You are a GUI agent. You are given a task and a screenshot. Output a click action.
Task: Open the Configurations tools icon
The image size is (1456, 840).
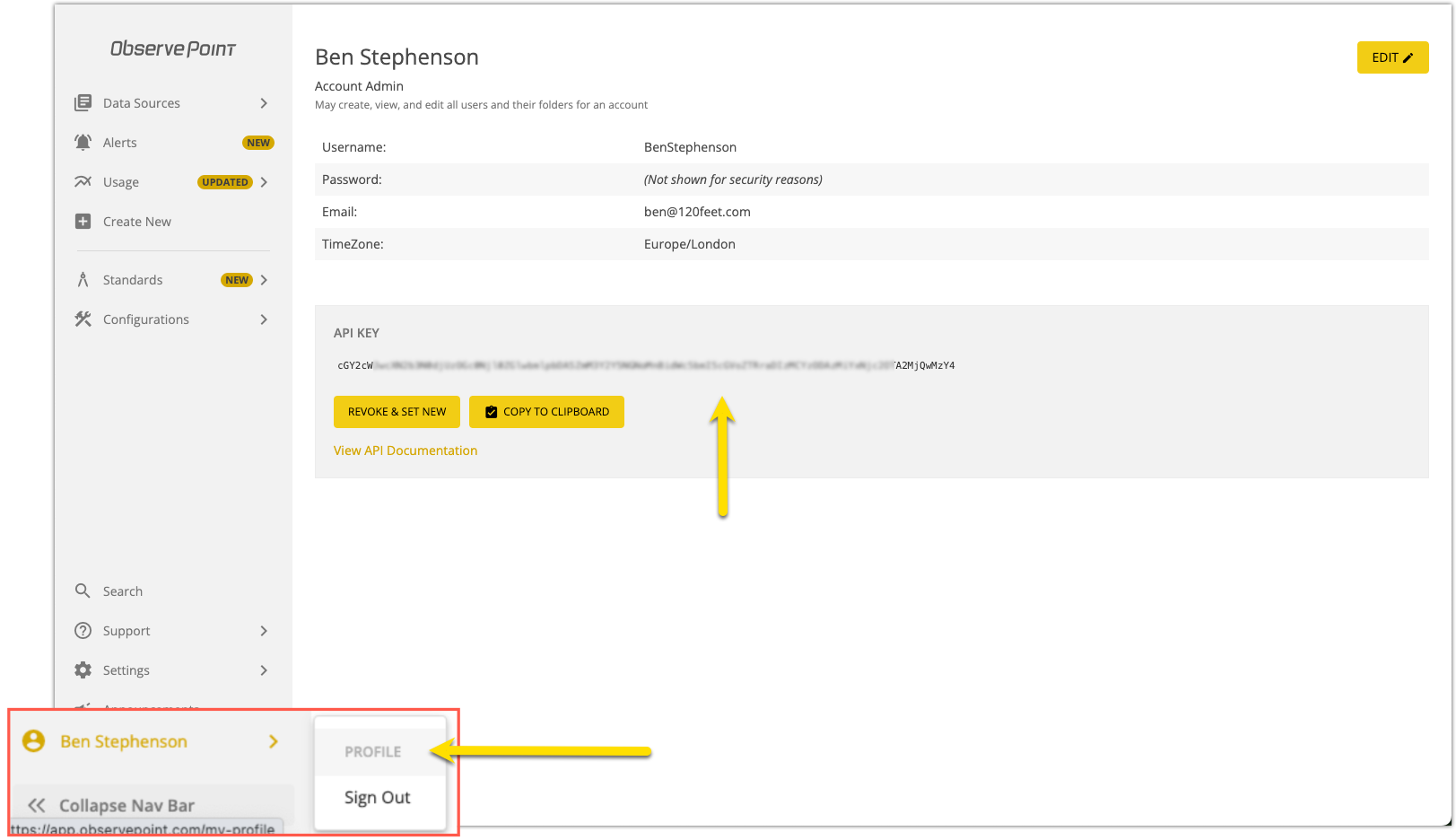tap(83, 319)
